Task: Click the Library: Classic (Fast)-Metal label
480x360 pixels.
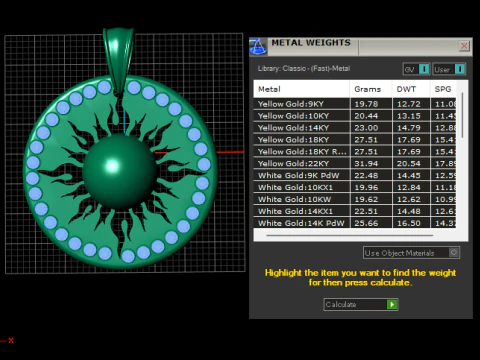Action: (304, 68)
